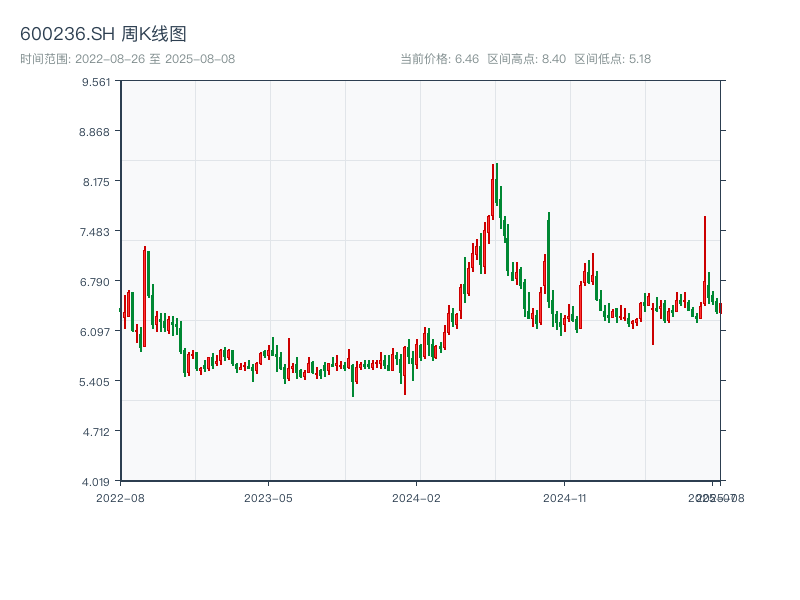The width and height of the screenshot is (800, 600).
Task: Select the 2024-11 x-axis date label
Action: [566, 497]
